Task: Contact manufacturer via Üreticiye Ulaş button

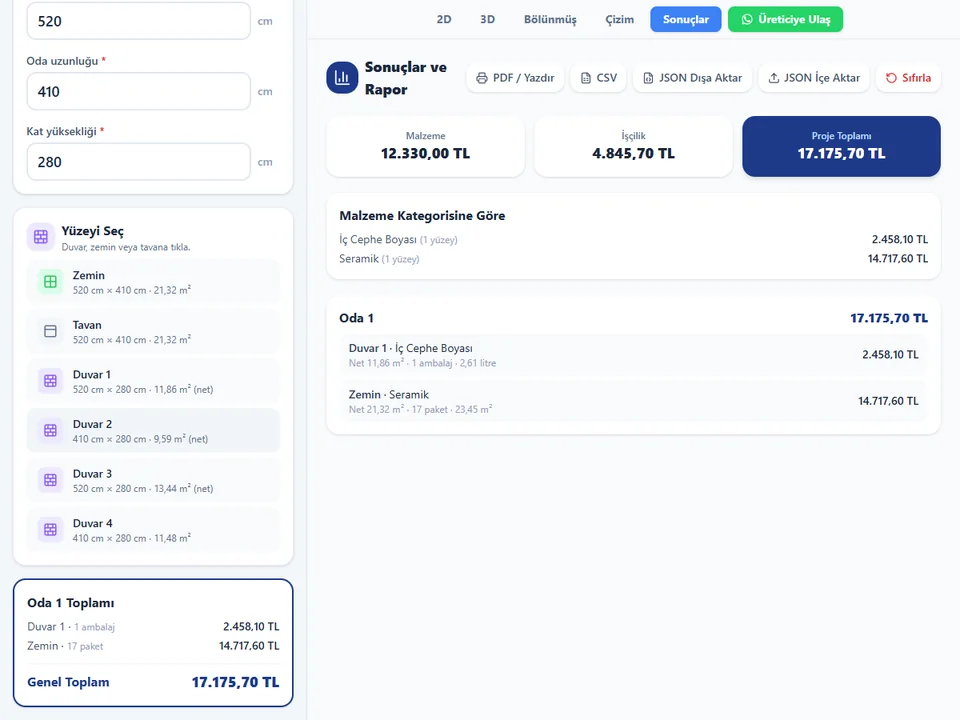Action: pyautogui.click(x=786, y=20)
